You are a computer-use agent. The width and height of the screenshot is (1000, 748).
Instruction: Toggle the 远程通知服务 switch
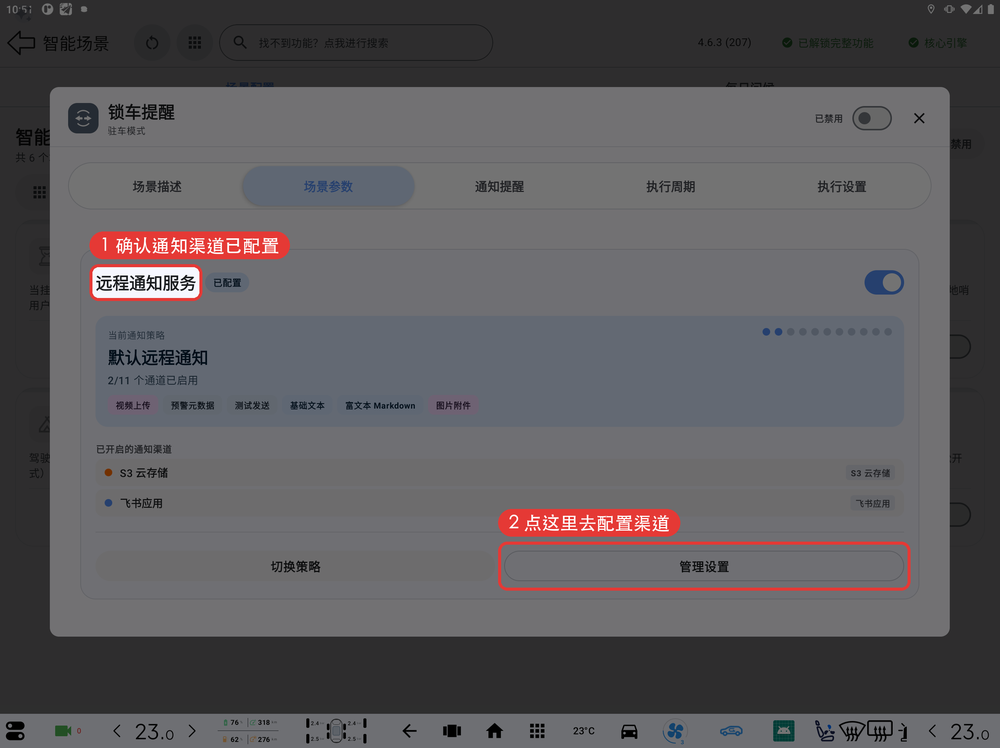tap(884, 282)
